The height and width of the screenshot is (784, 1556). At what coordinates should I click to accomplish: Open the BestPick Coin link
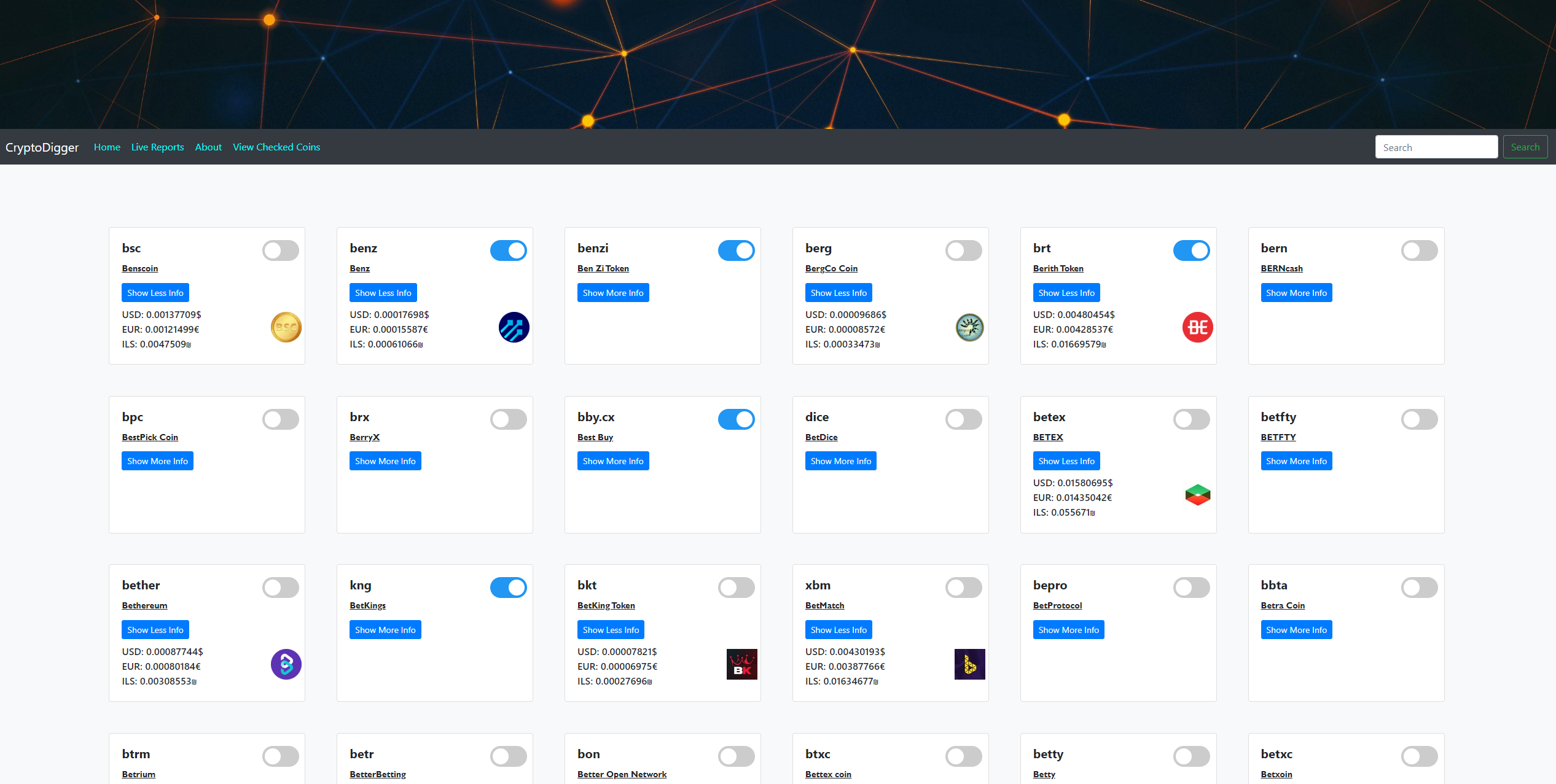150,437
